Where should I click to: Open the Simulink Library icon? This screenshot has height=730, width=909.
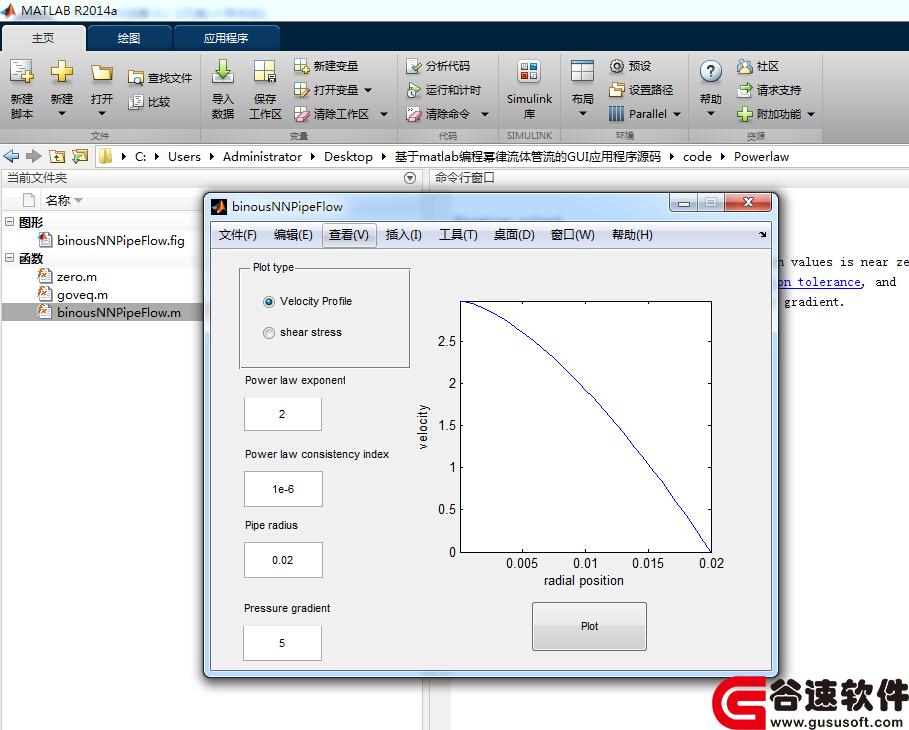(x=529, y=72)
